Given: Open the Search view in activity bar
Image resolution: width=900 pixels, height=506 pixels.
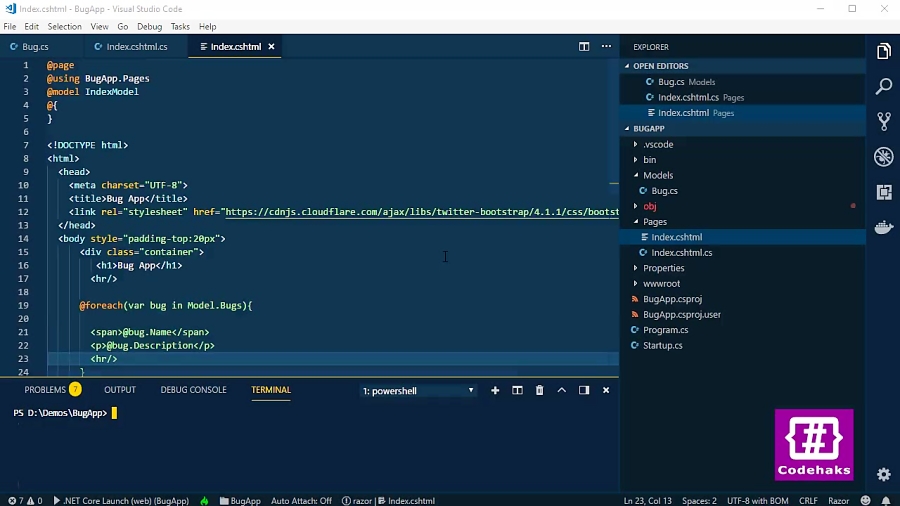Looking at the screenshot, I should [884, 87].
